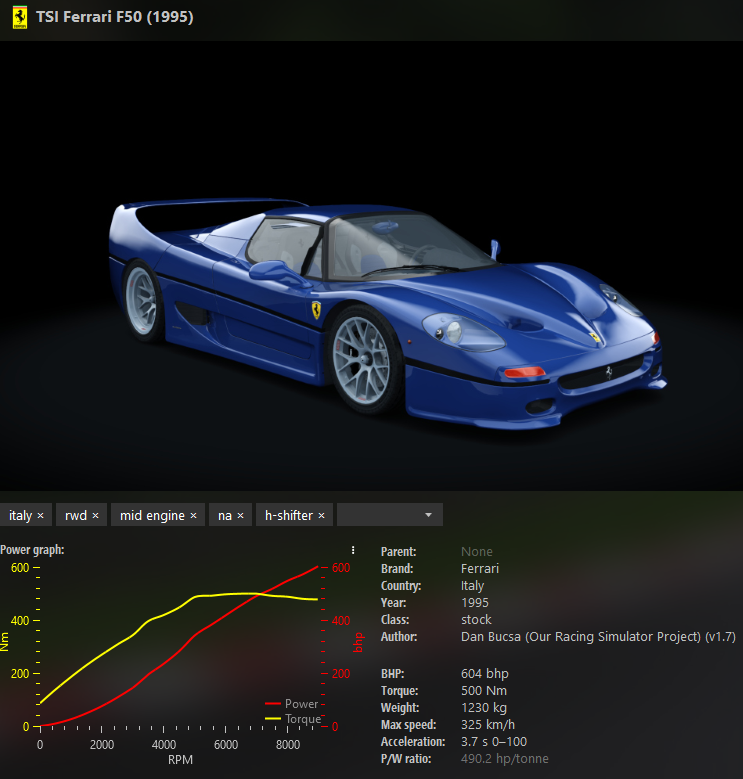Remove the italy tag
Image resolution: width=743 pixels, height=779 pixels.
(41, 516)
